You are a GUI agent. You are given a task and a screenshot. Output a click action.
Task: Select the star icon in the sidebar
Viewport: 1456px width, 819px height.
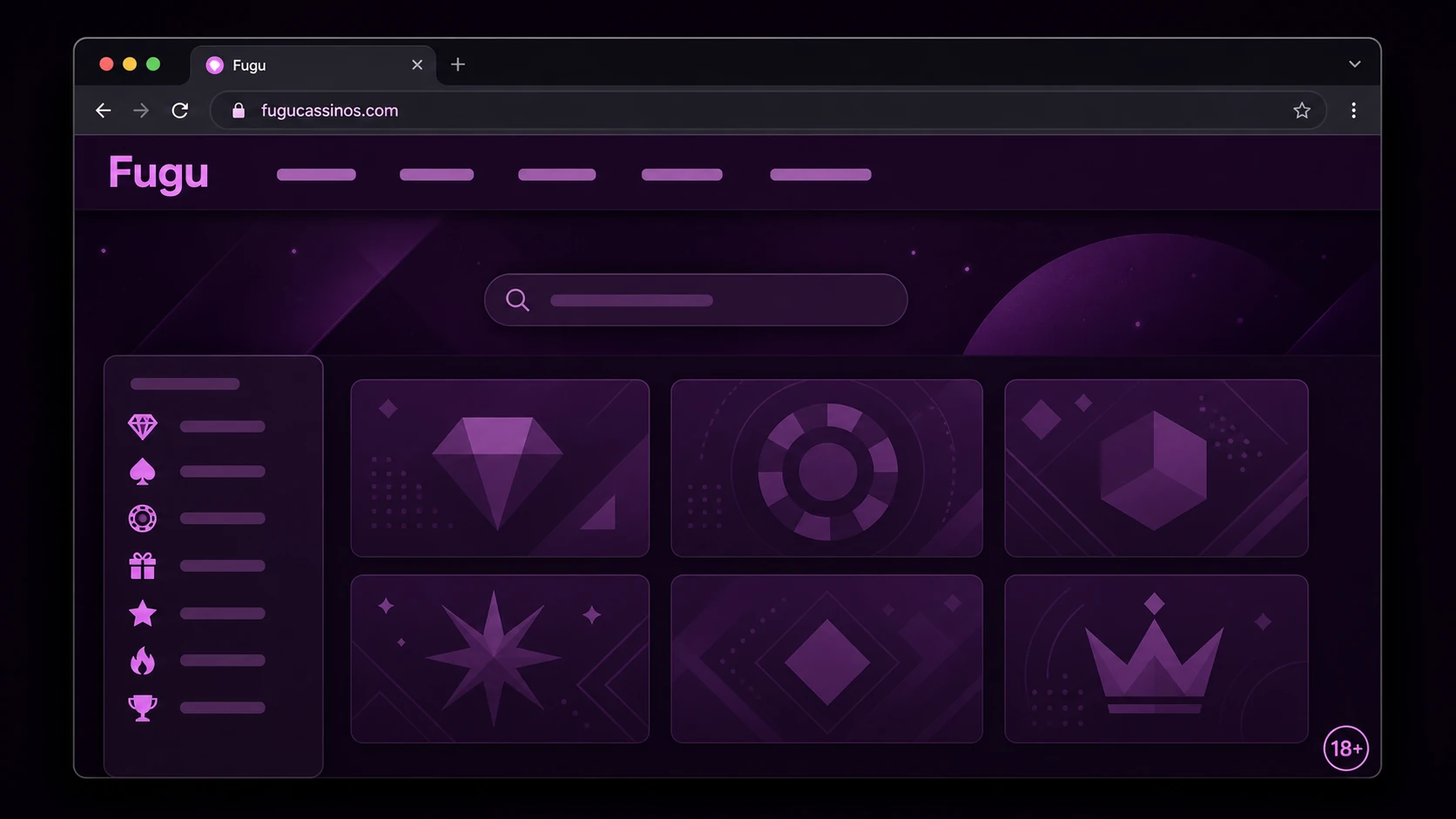click(x=143, y=614)
